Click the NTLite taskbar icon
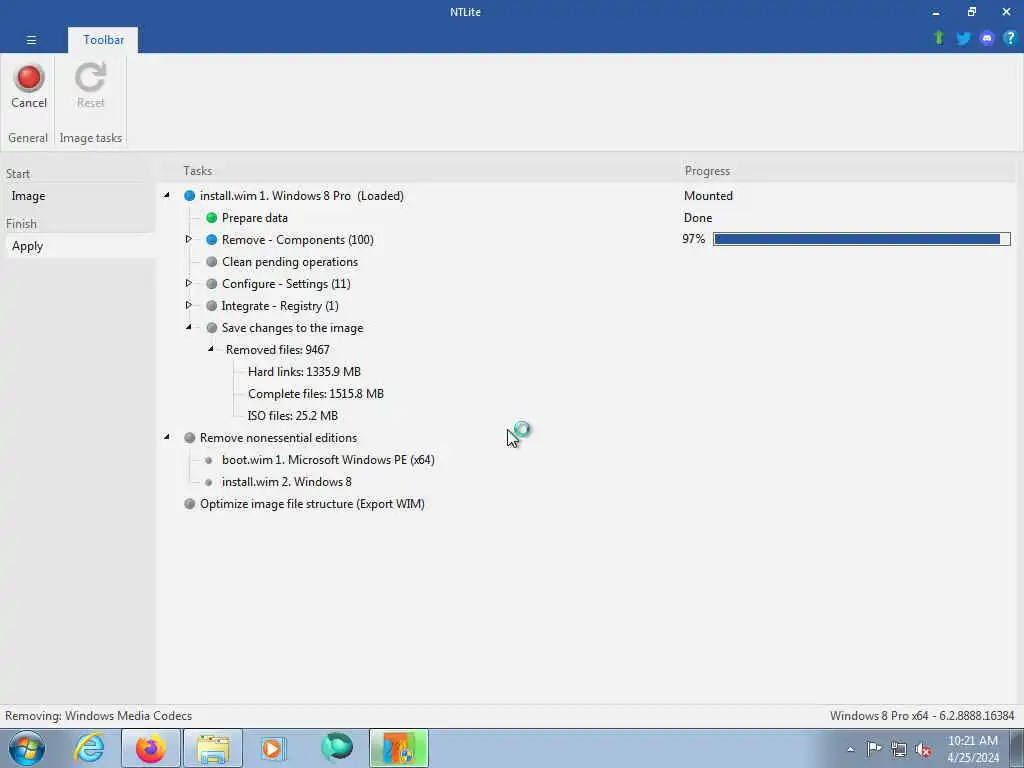This screenshot has height=768, width=1024. [x=398, y=748]
